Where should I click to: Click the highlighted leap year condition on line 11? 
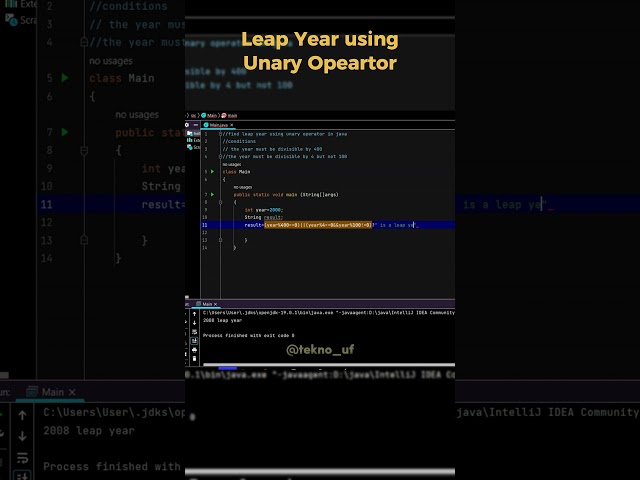click(x=318, y=225)
